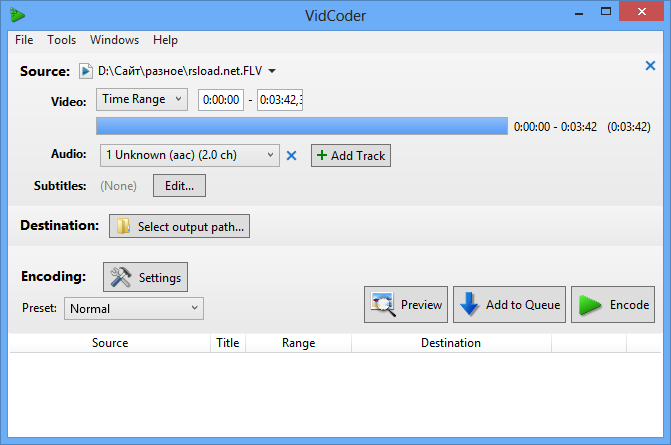Open the Help menu

(165, 40)
